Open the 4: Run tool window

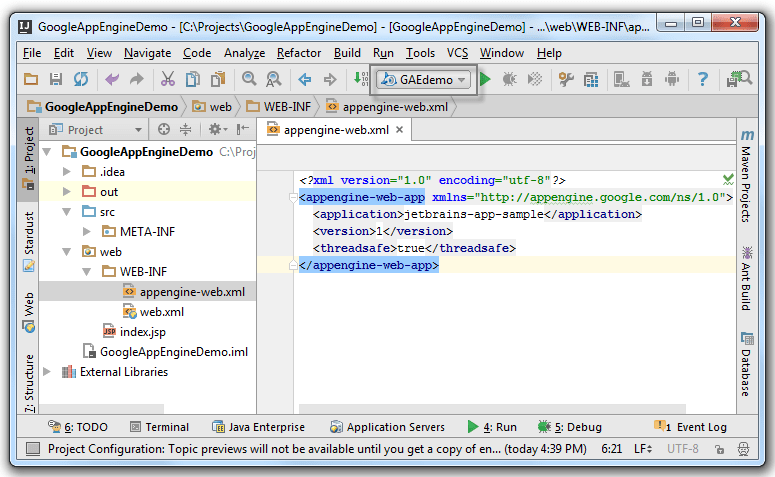click(492, 427)
